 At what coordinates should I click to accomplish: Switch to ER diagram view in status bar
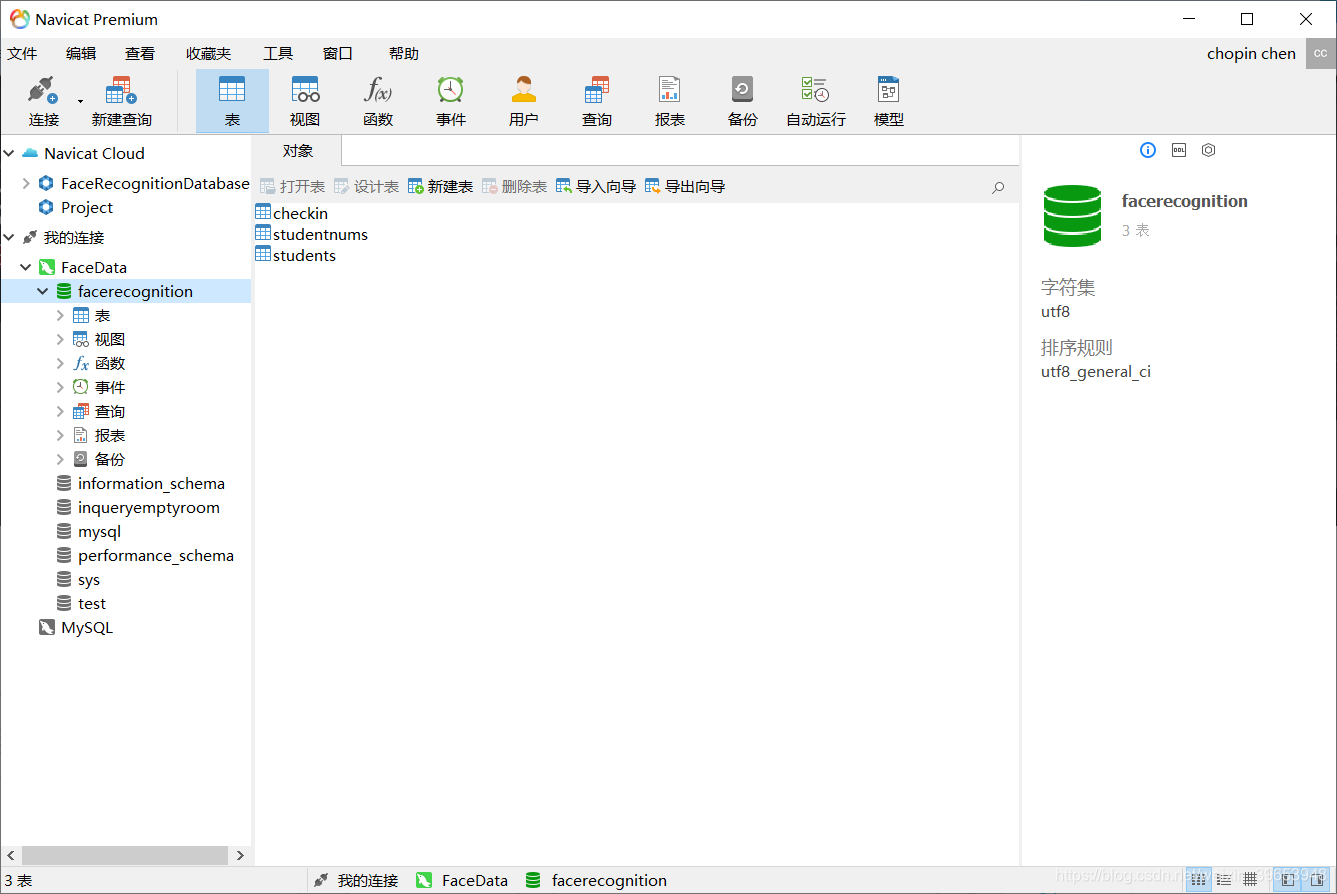[1249, 879]
